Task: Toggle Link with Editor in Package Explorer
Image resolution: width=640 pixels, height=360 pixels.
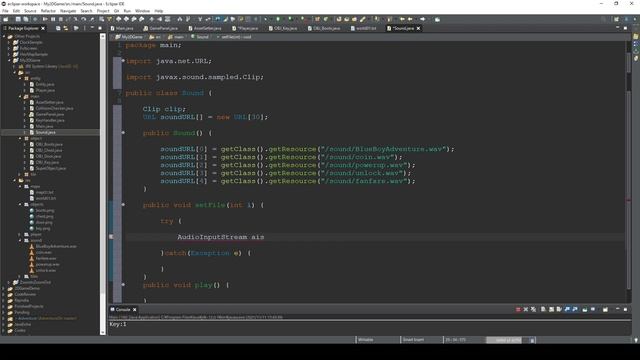Action: (66, 28)
